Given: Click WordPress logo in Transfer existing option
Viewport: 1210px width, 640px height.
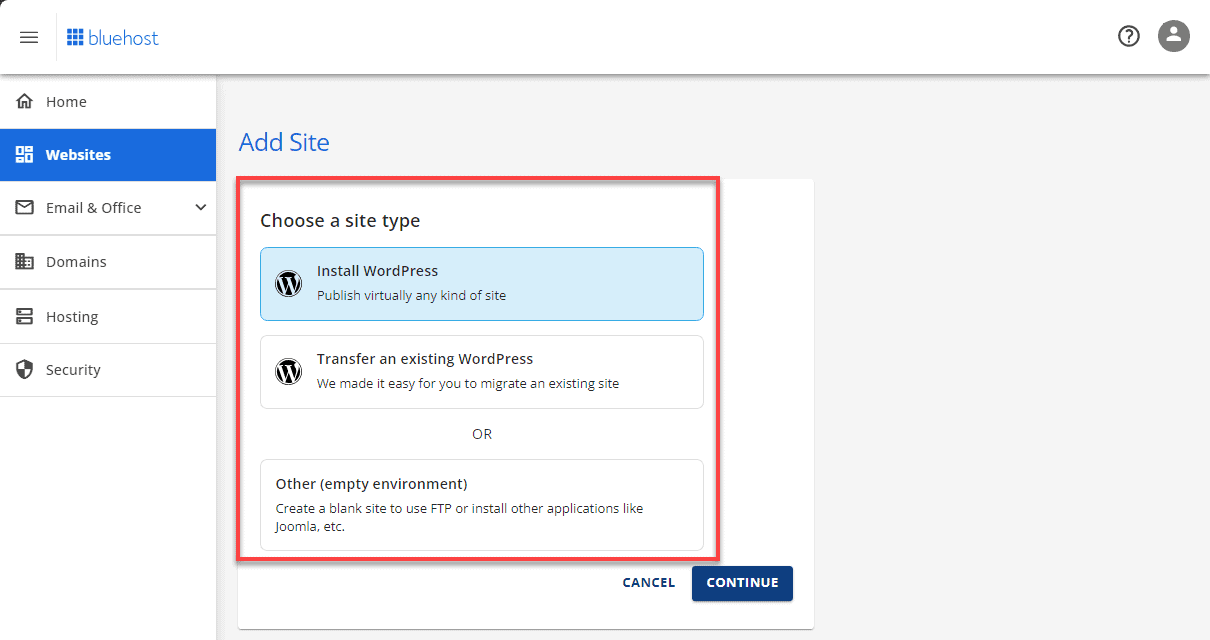Looking at the screenshot, I should pyautogui.click(x=288, y=372).
